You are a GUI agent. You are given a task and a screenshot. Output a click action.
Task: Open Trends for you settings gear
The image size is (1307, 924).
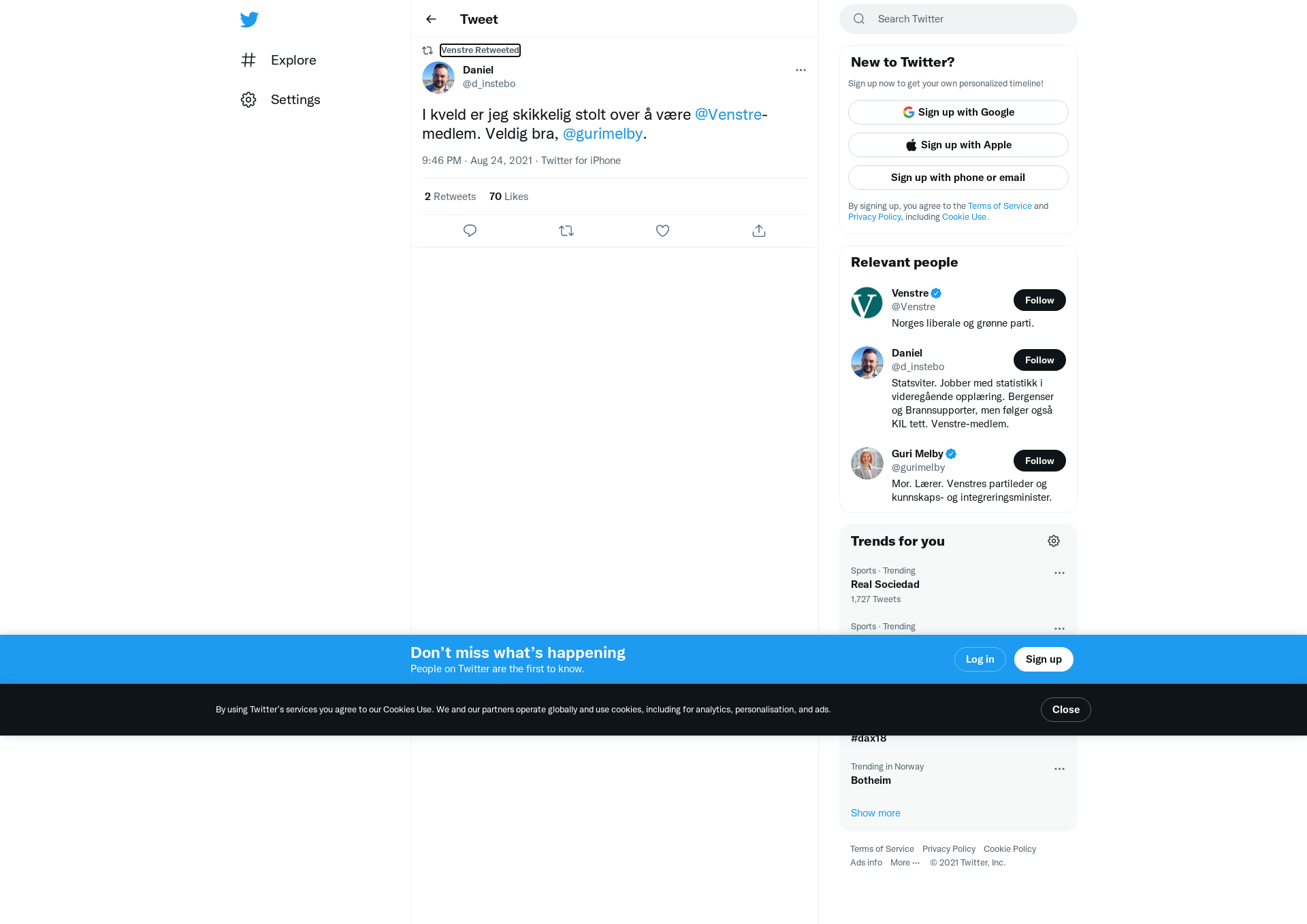click(x=1054, y=541)
